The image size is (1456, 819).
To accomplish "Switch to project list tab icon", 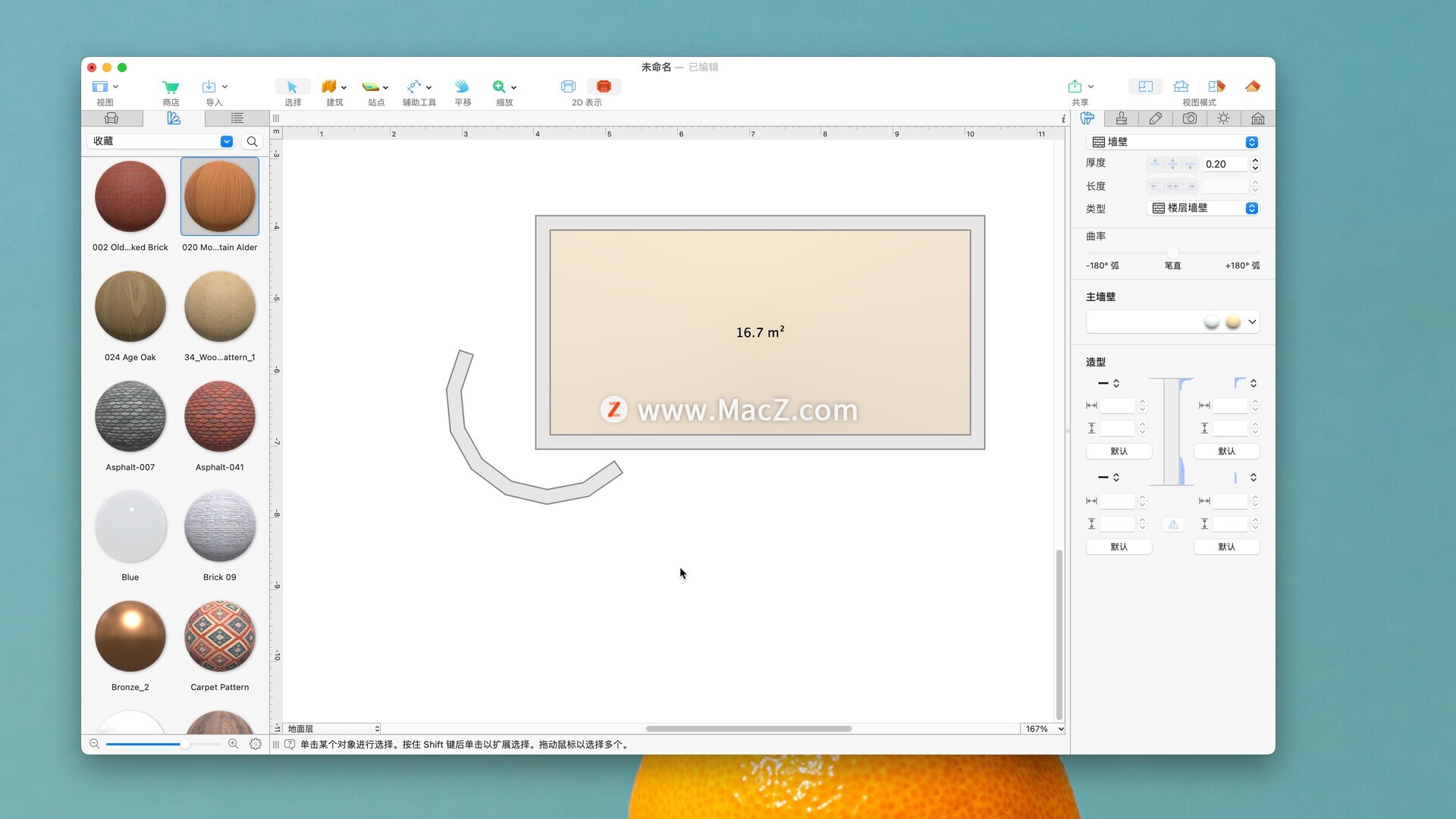I will click(x=237, y=118).
